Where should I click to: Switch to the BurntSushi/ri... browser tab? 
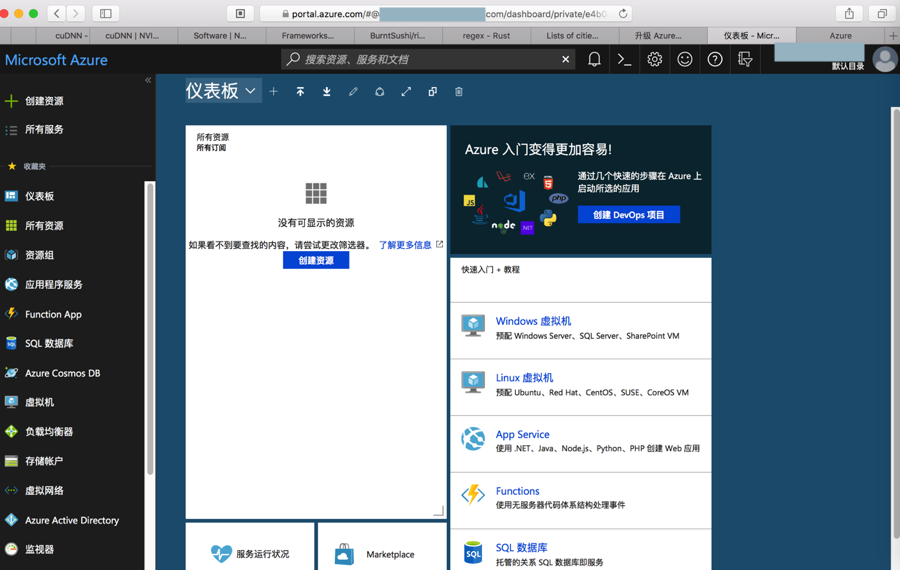point(399,36)
